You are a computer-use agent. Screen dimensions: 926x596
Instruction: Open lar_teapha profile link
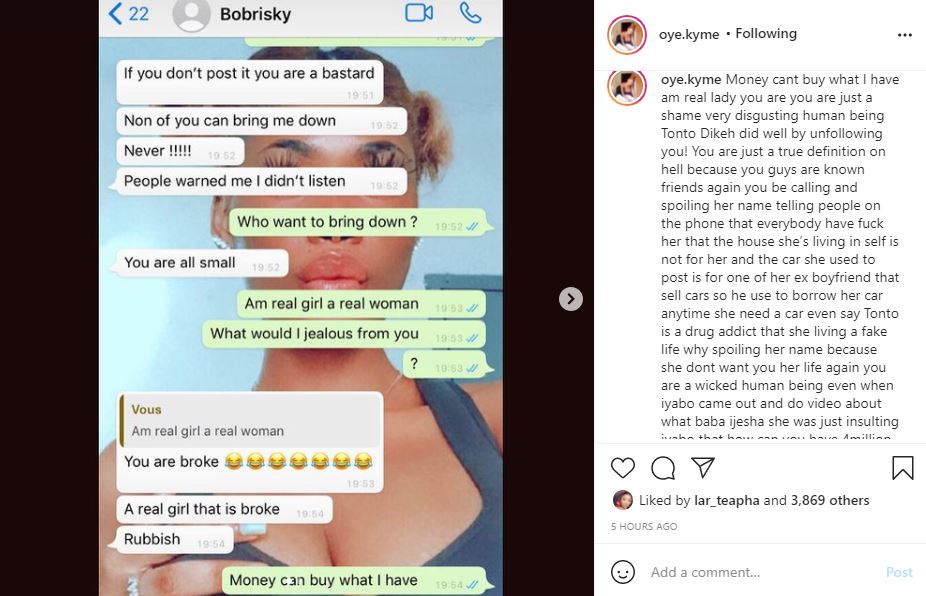point(726,500)
